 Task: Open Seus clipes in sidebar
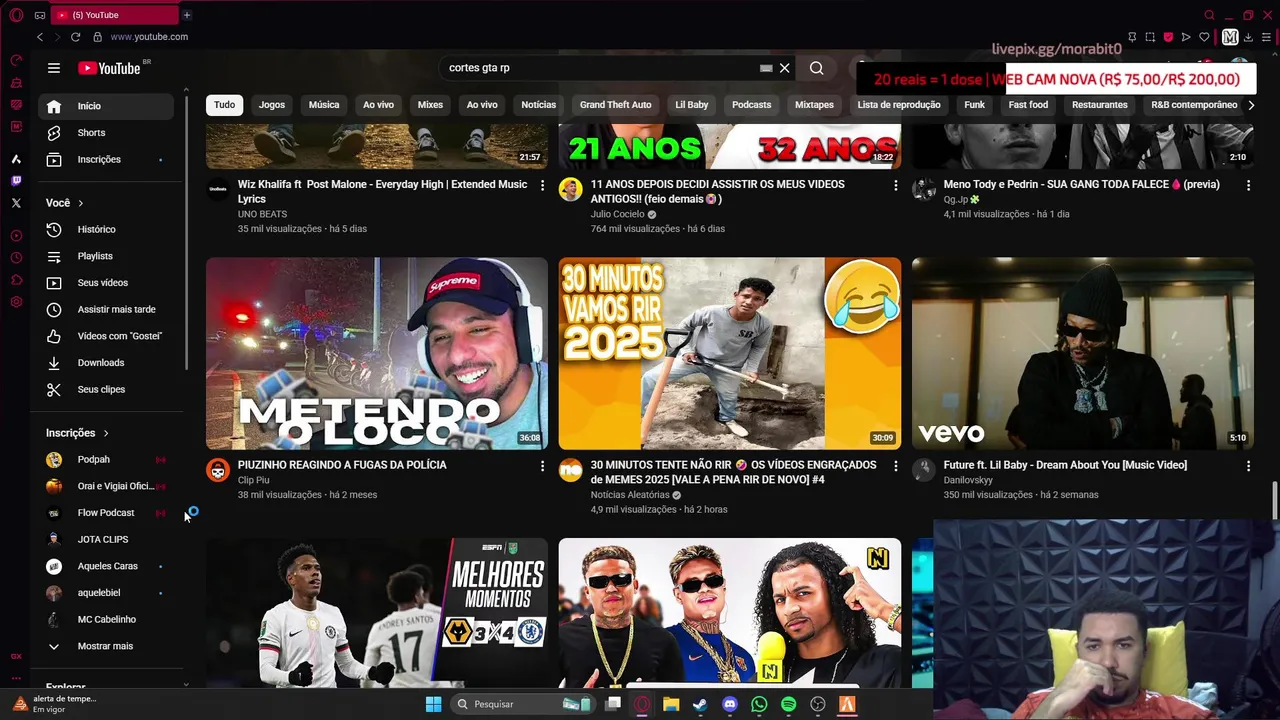coord(106,390)
